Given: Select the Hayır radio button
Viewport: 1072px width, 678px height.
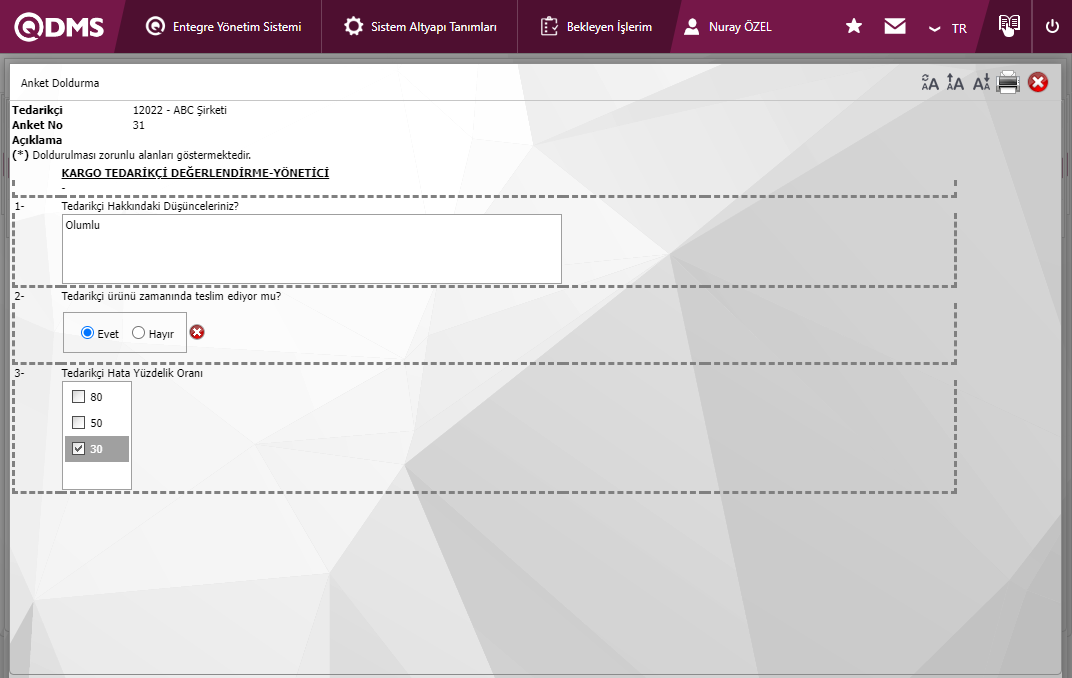Looking at the screenshot, I should click(x=139, y=333).
